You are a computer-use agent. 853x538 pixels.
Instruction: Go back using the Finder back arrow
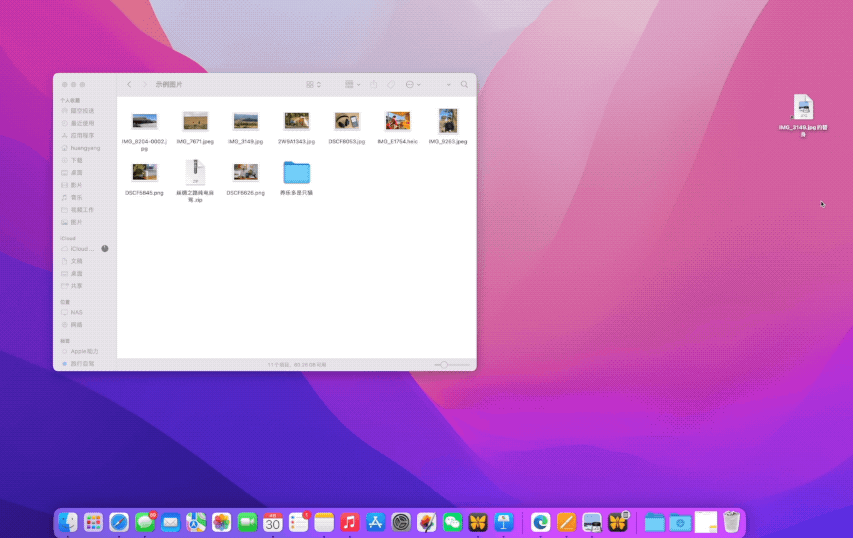point(129,84)
